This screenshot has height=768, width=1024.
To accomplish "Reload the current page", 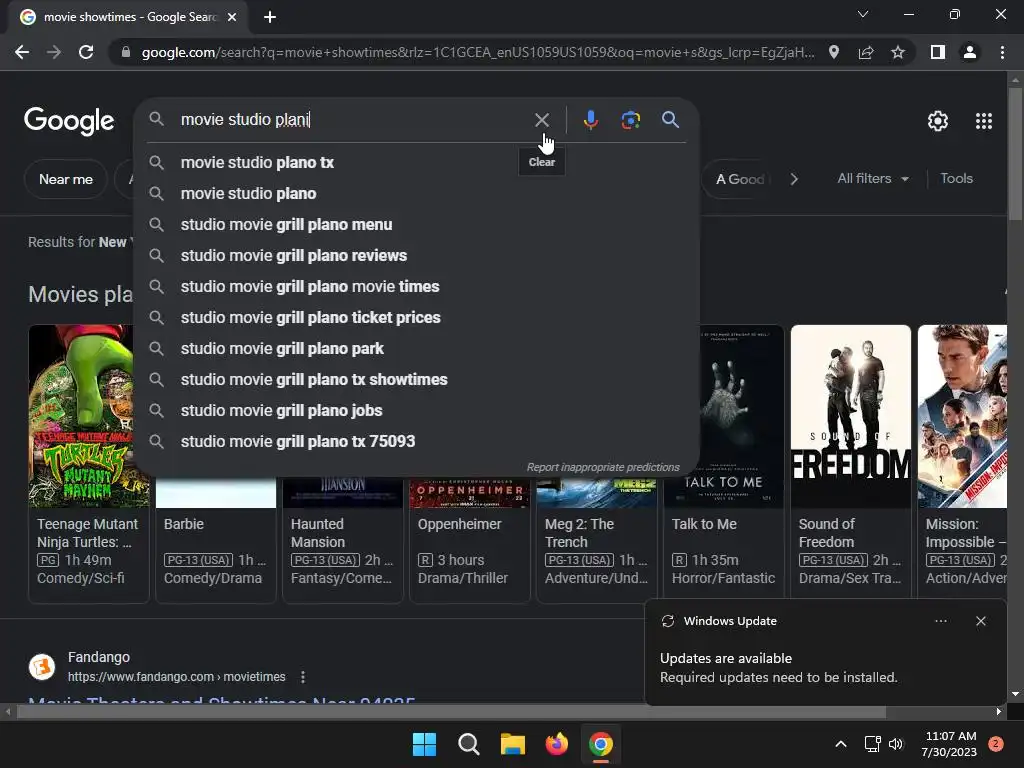I will [86, 52].
